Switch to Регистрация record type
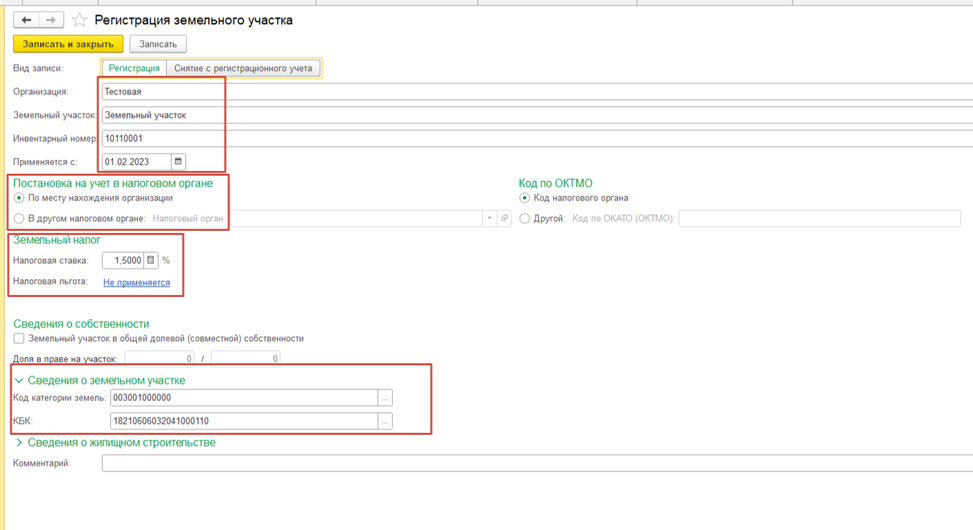This screenshot has width=973, height=530. pos(134,68)
